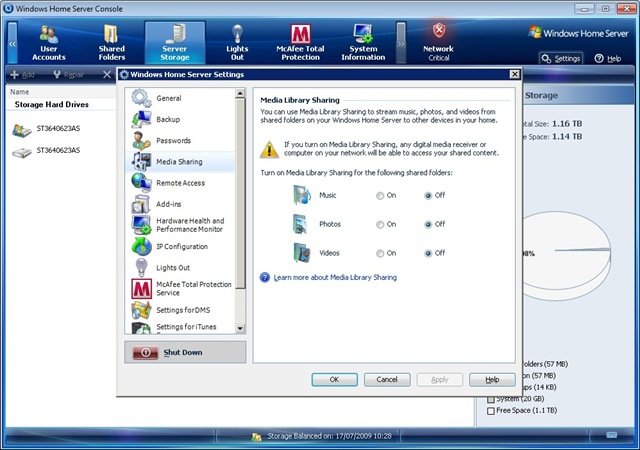Select Hardware Health and Performance Monitor icon
This screenshot has height=450, width=640.
[141, 225]
